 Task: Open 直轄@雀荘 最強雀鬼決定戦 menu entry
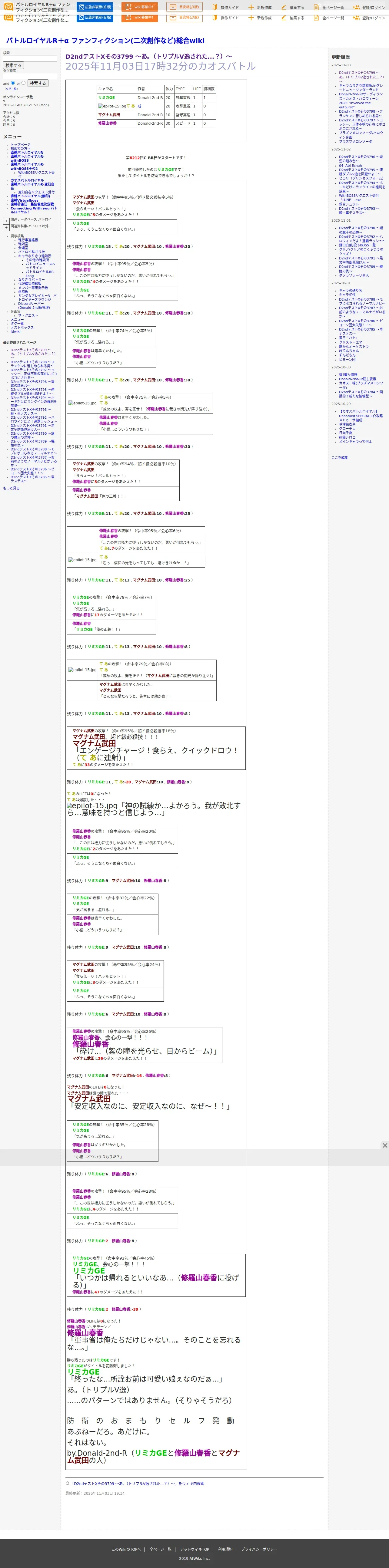(32, 205)
